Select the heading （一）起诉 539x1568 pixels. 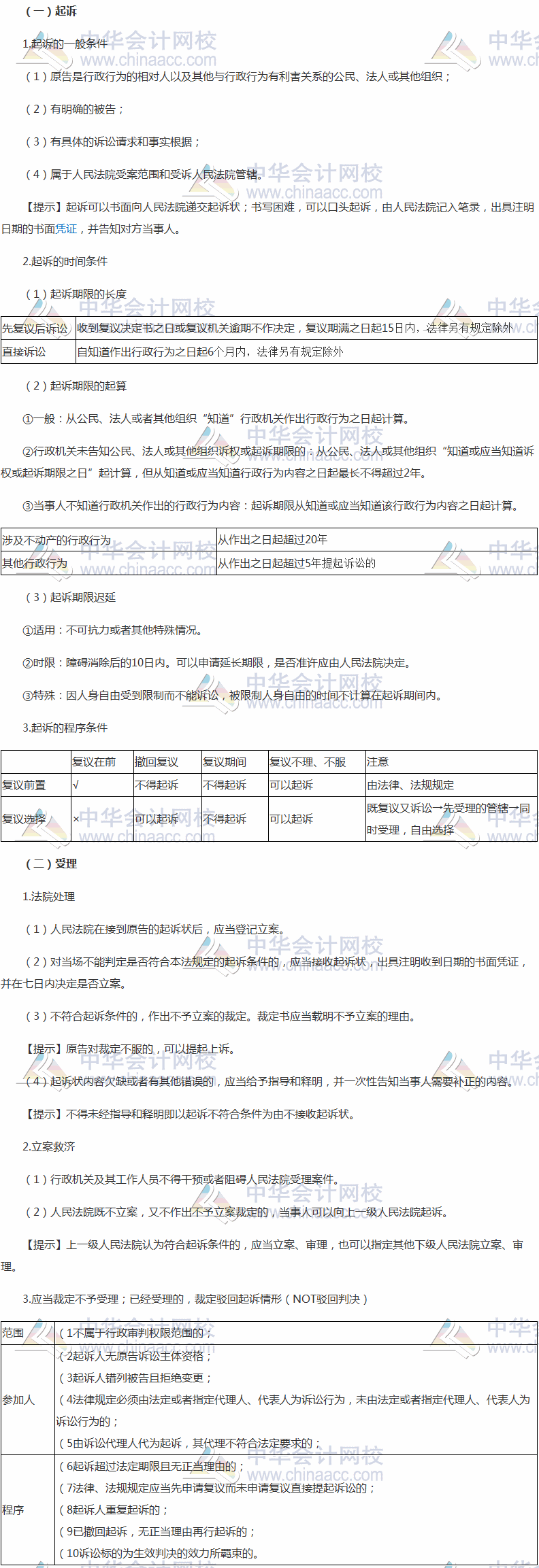pyautogui.click(x=51, y=12)
